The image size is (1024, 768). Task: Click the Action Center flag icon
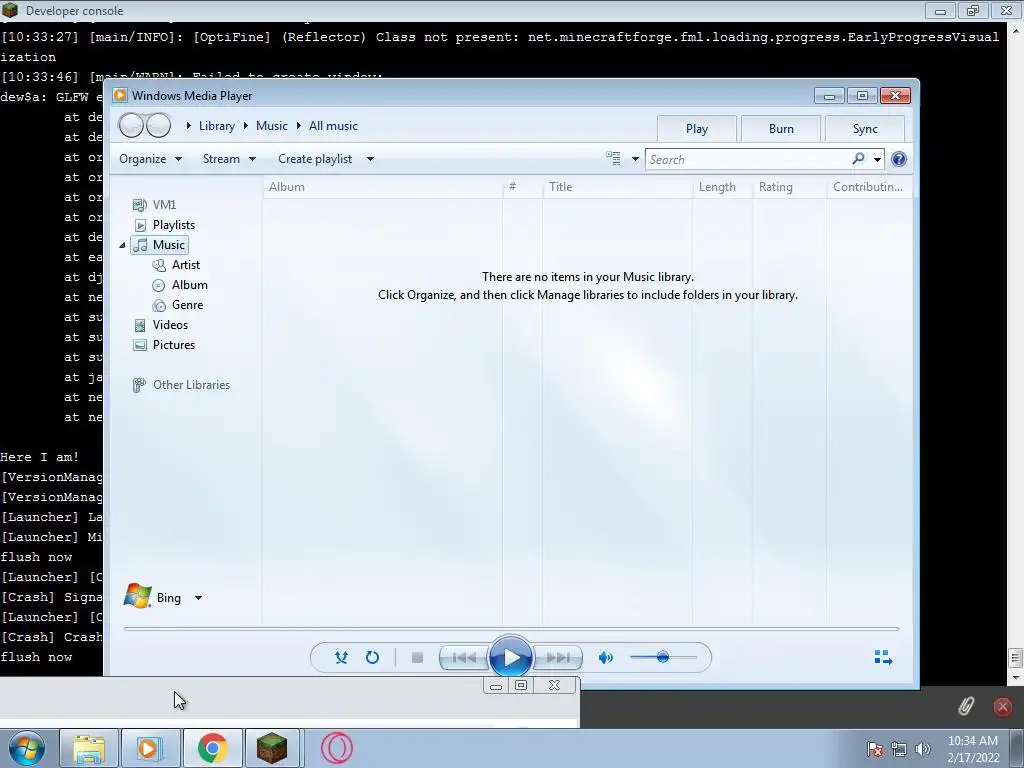875,749
